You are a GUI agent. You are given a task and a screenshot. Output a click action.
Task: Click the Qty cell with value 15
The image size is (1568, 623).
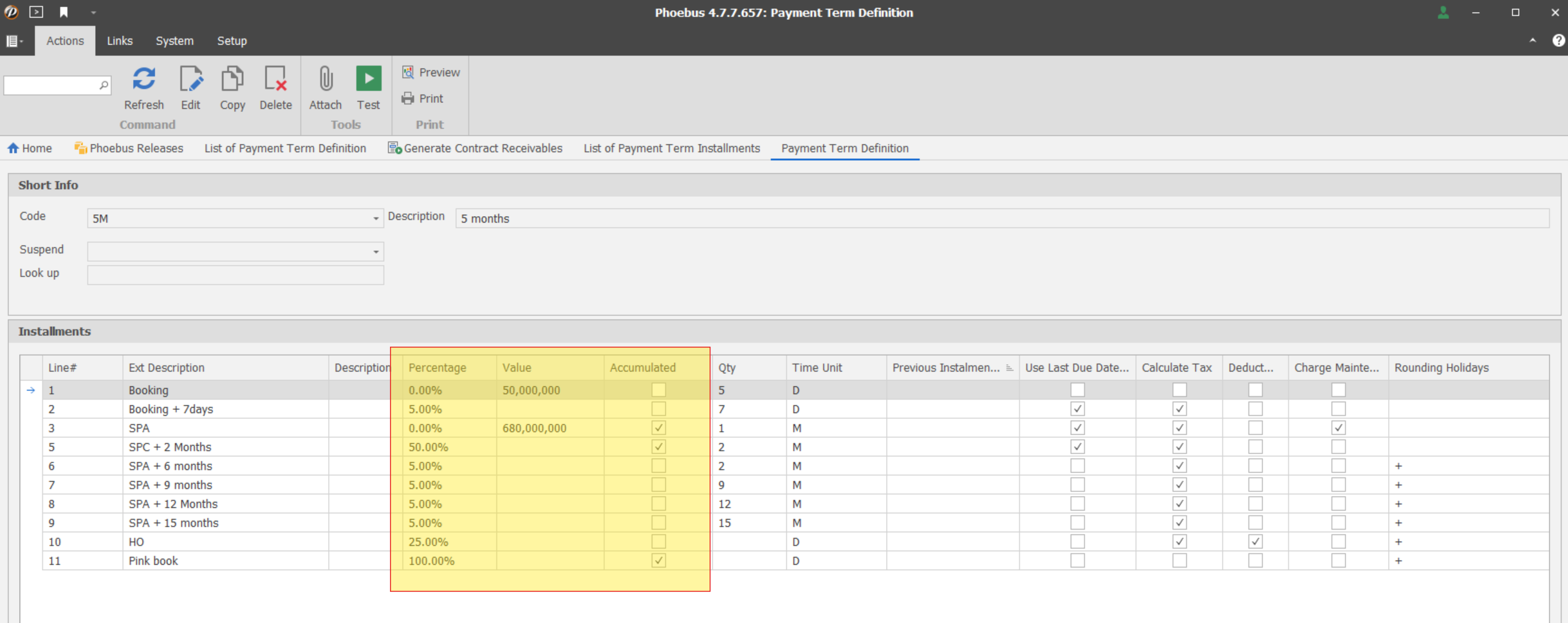click(749, 522)
